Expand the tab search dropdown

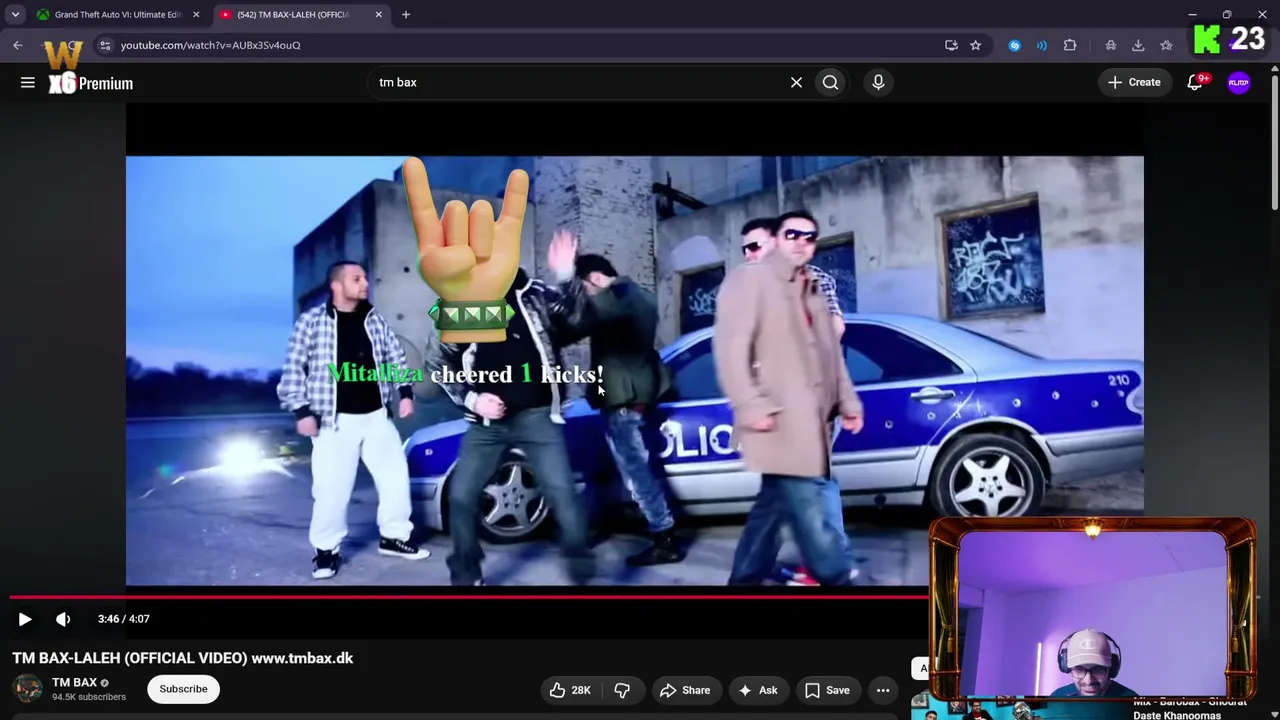pyautogui.click(x=15, y=15)
